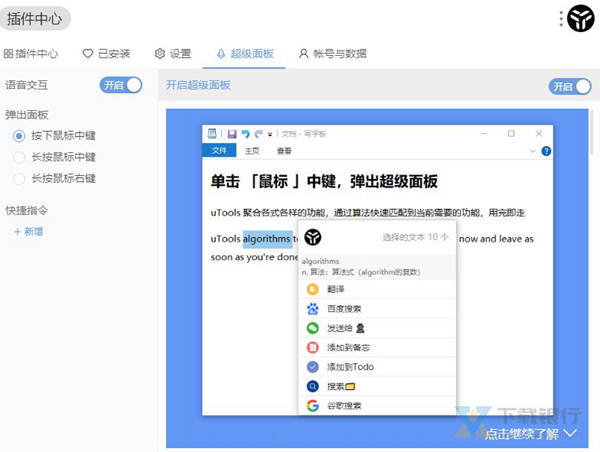
Task: Click the WordPad document icon in the preview title bar
Action: (x=212, y=134)
